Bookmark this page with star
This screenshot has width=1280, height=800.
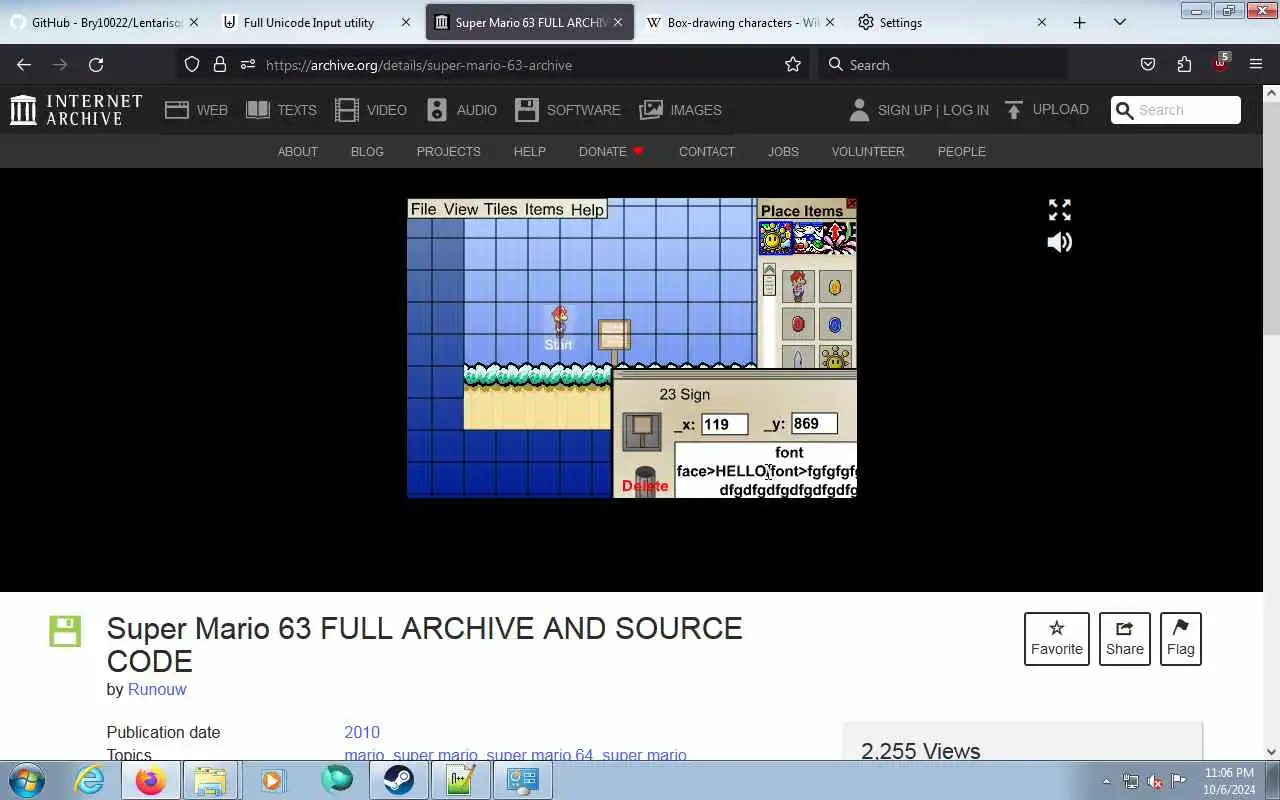pos(793,65)
